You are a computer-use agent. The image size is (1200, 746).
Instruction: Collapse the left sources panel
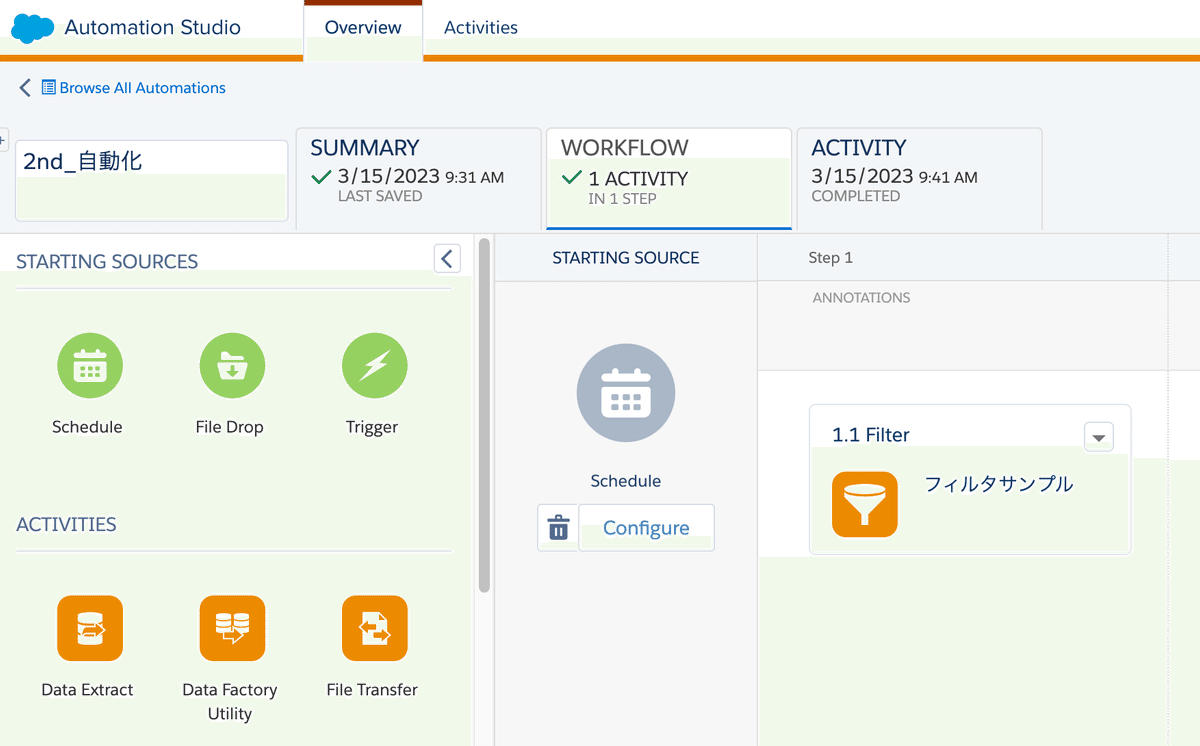tap(447, 259)
